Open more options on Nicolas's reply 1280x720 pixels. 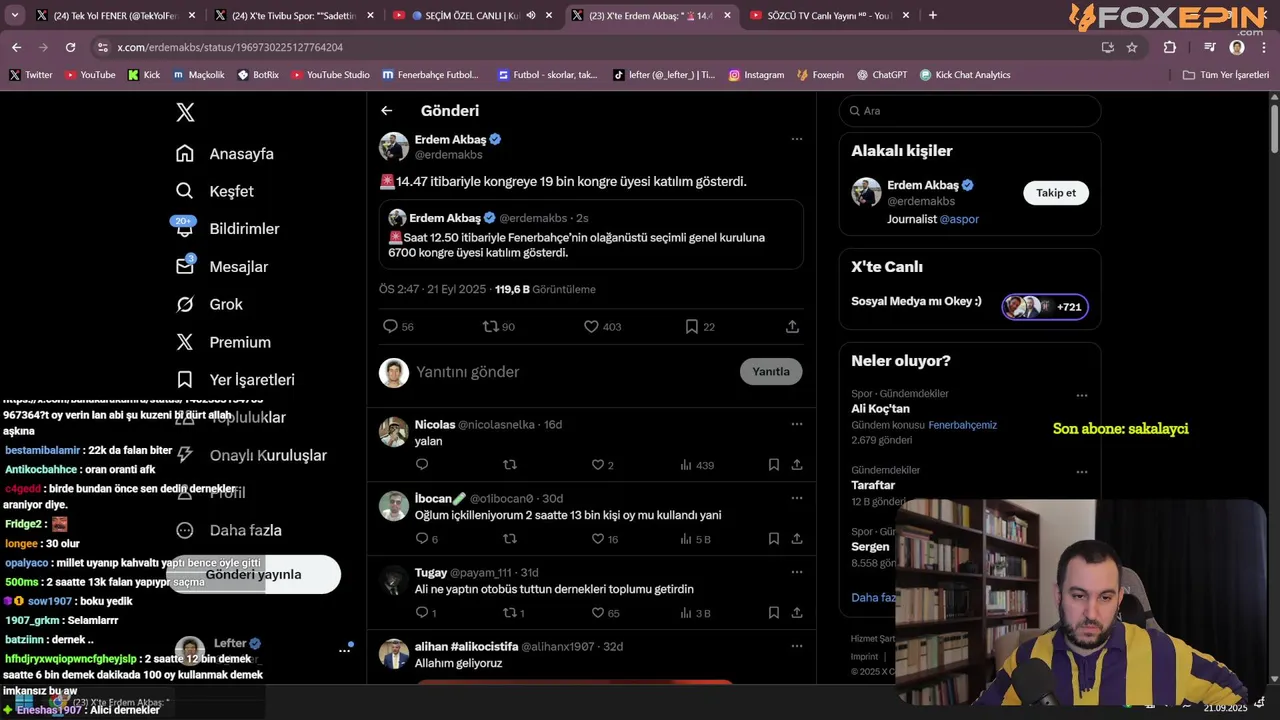pyautogui.click(x=797, y=424)
